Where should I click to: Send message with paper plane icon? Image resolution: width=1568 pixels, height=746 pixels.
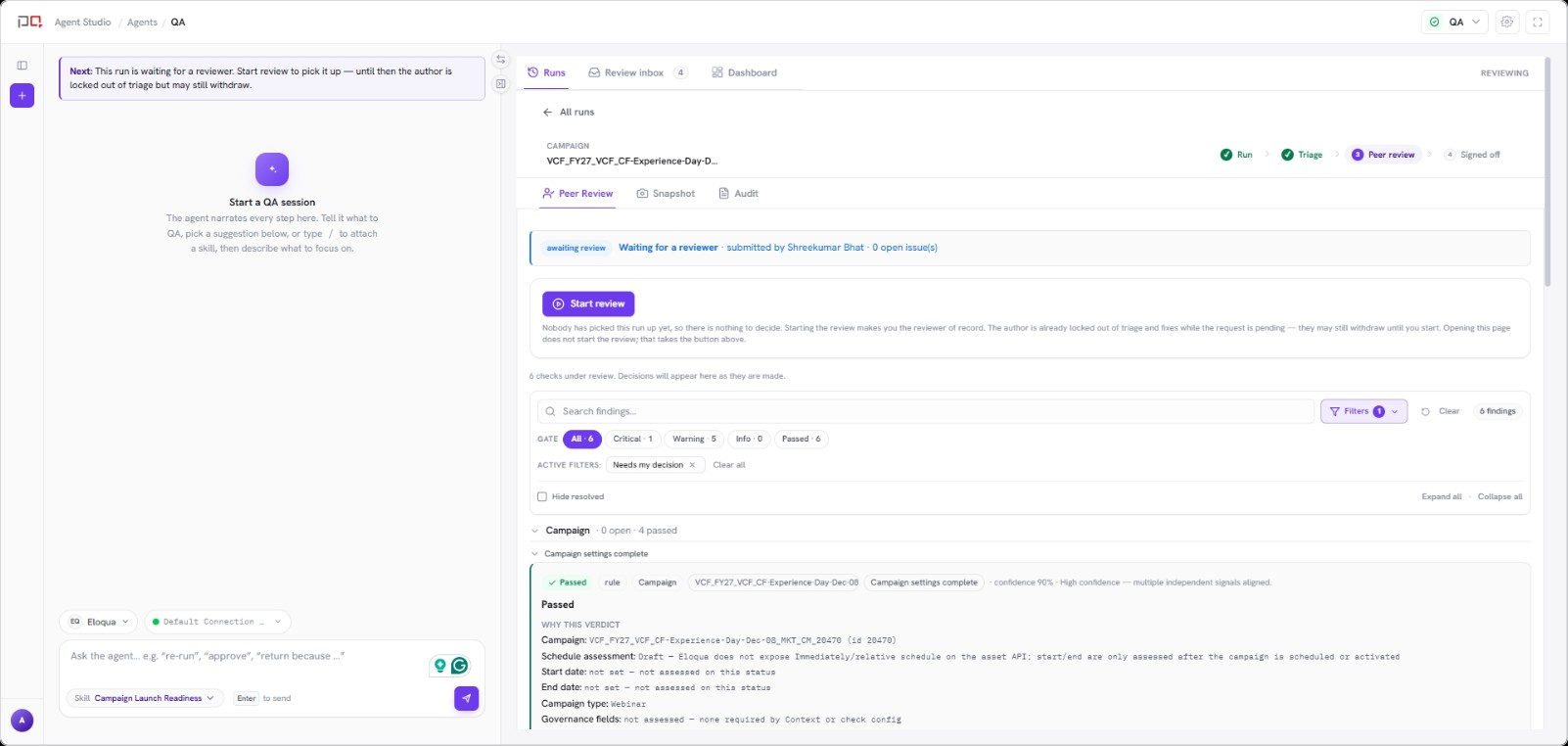point(467,698)
